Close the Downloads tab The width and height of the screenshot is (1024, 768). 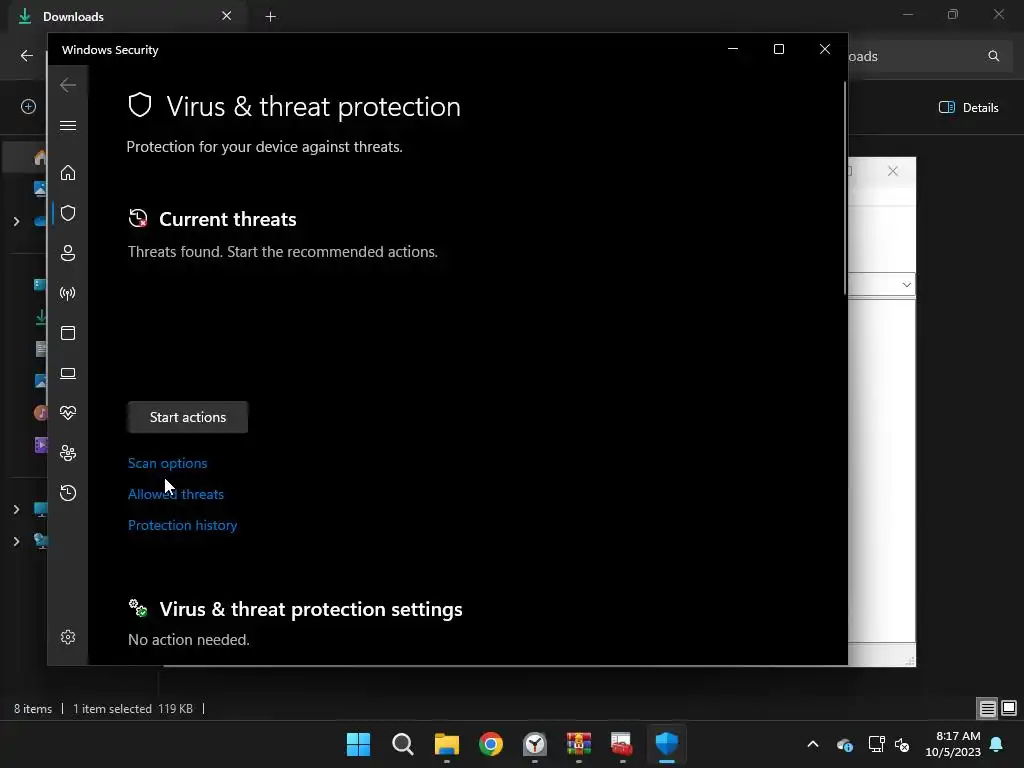[x=227, y=16]
